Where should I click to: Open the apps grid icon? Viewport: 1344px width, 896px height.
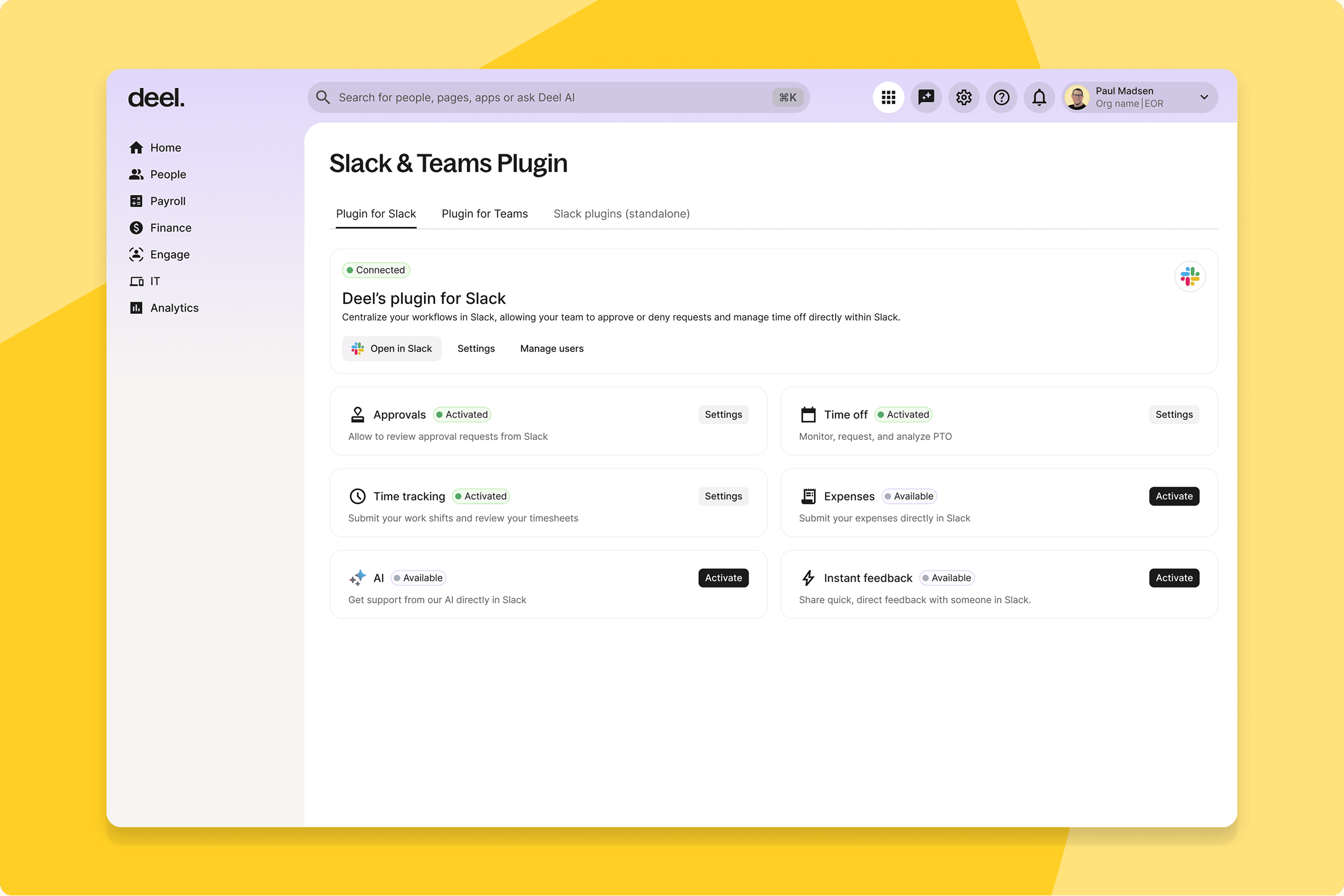click(x=888, y=97)
